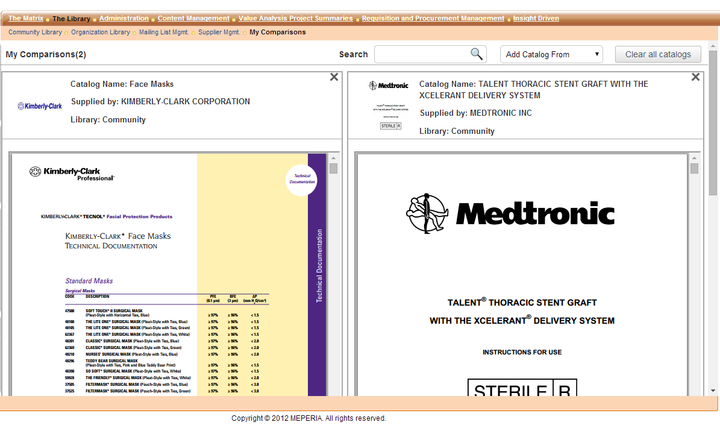
Task: Click the Copyright 2012 MEPERIA footer text
Action: pos(309,418)
